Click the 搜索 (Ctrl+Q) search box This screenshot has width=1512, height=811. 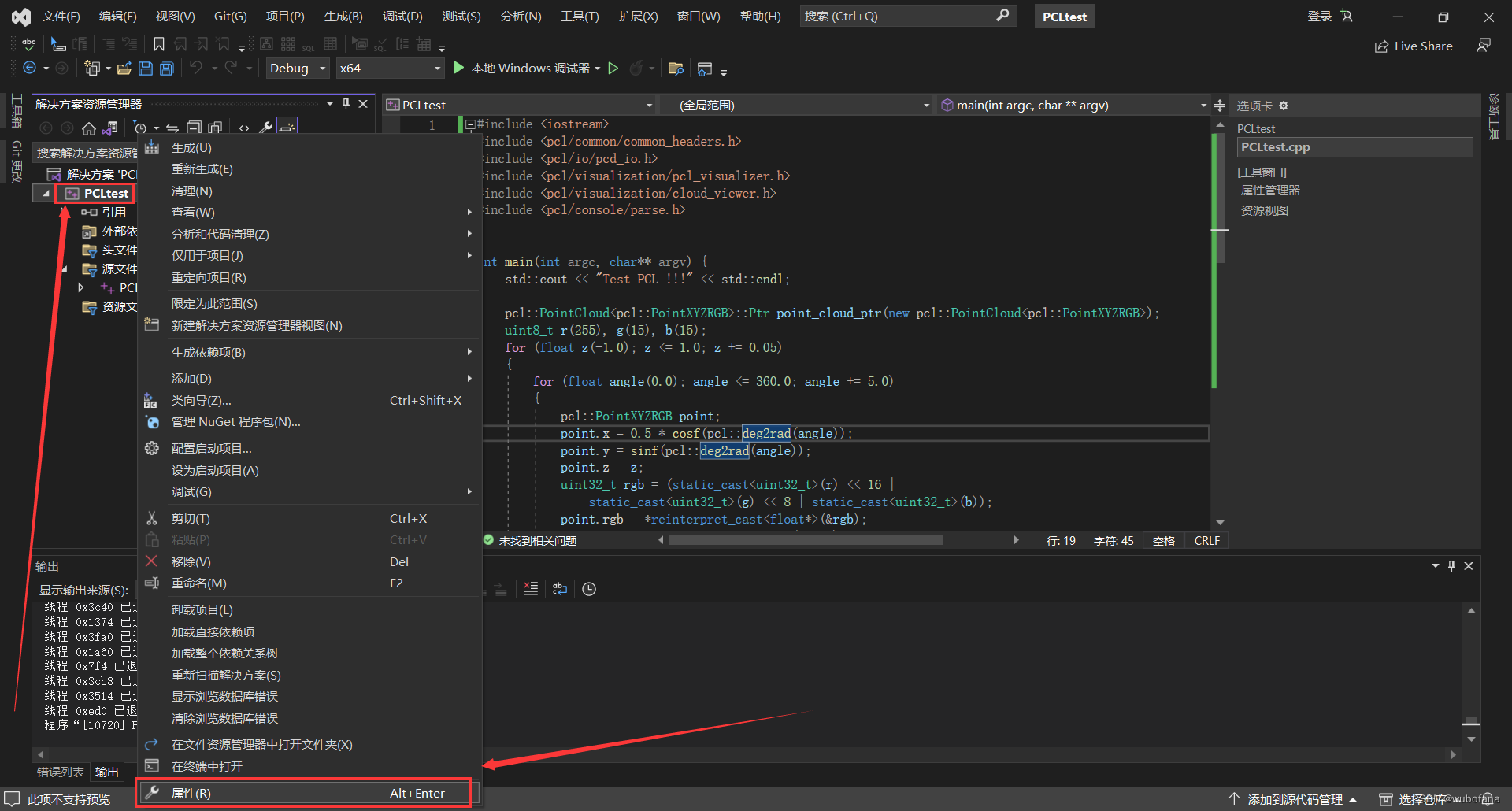point(908,16)
